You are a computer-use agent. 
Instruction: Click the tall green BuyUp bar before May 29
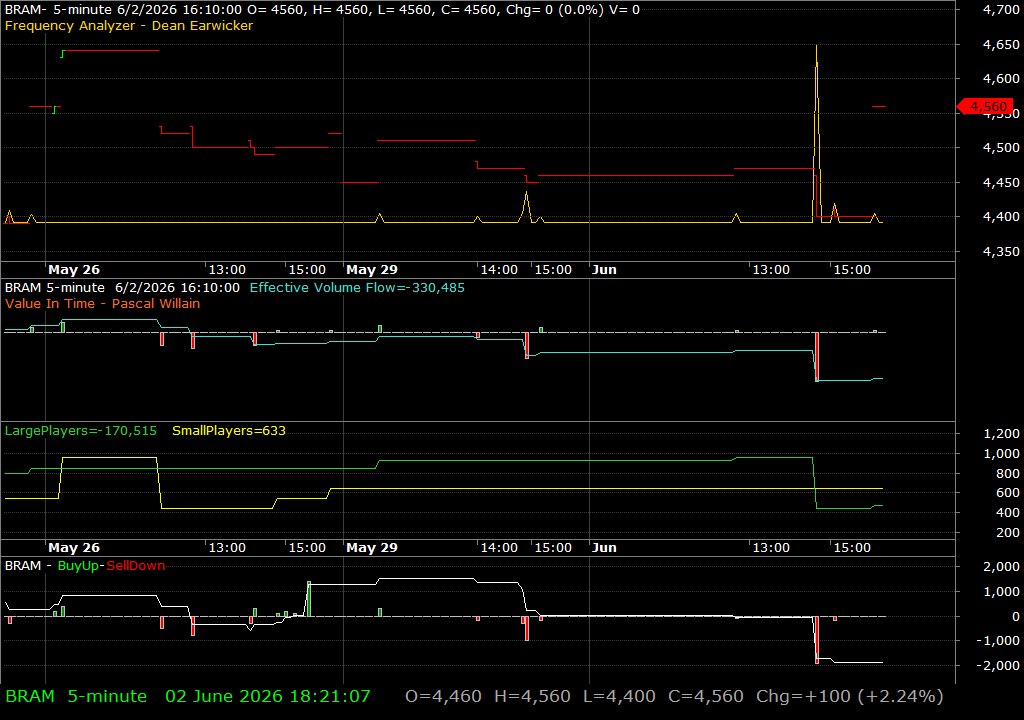coord(309,598)
